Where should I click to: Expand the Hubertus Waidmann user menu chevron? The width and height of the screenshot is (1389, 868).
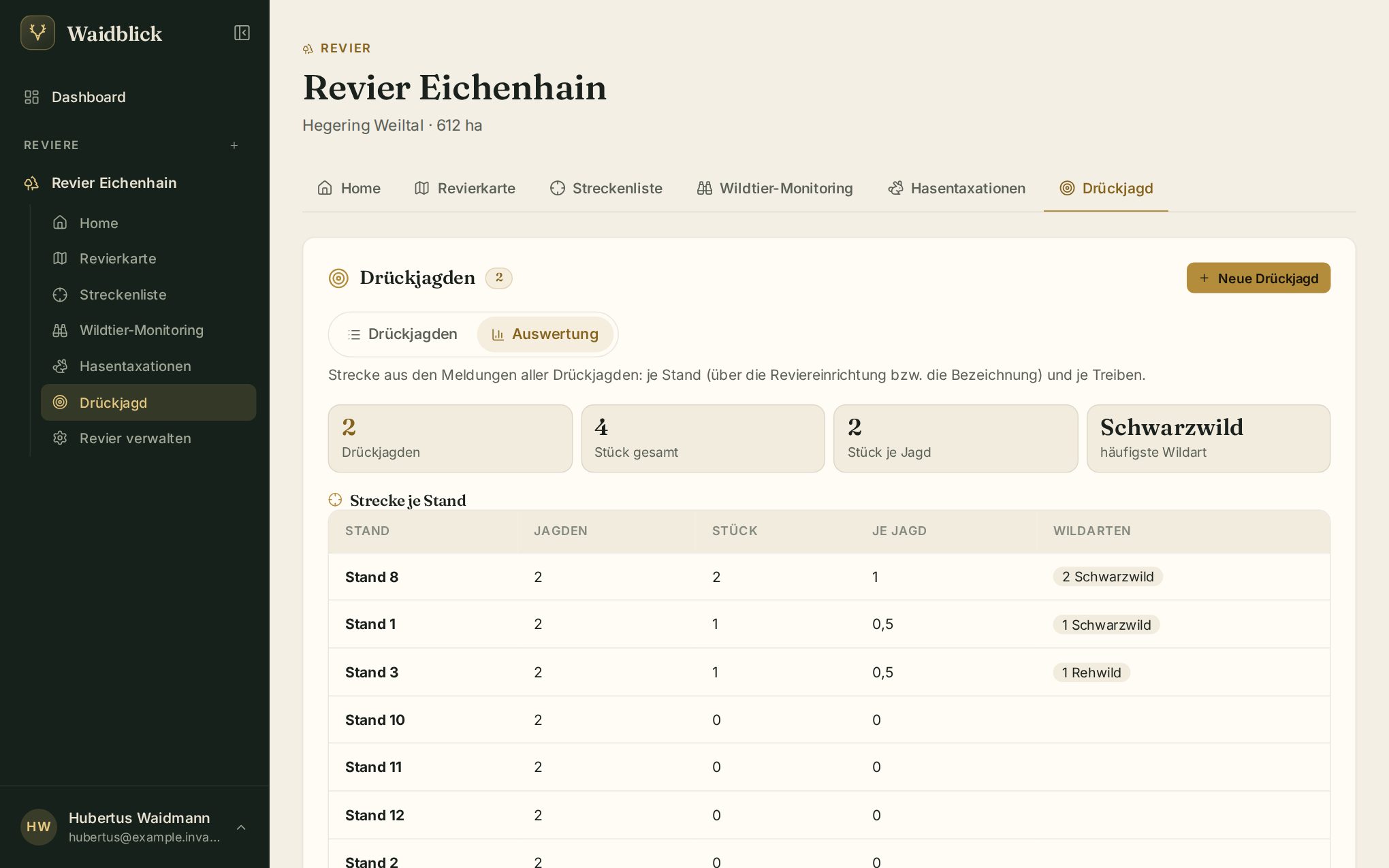tap(241, 827)
